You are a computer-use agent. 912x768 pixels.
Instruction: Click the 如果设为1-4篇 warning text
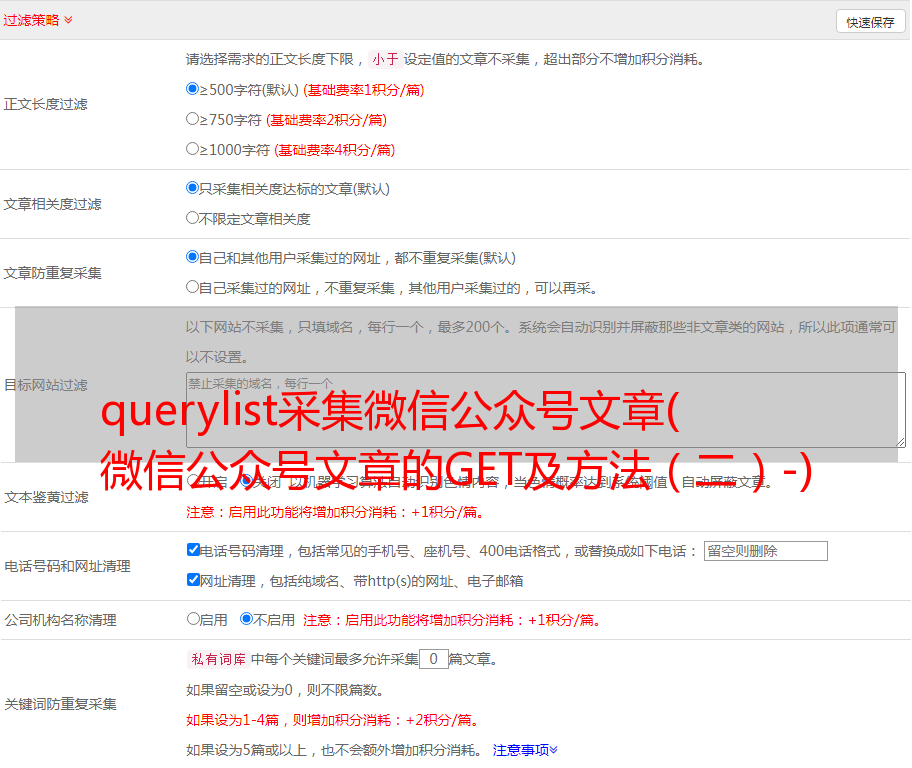[334, 720]
